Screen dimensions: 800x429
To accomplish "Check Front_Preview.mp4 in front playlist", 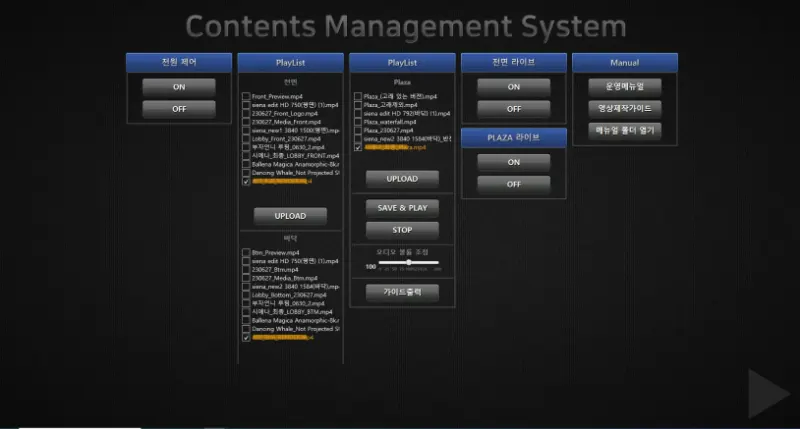I will [x=246, y=96].
